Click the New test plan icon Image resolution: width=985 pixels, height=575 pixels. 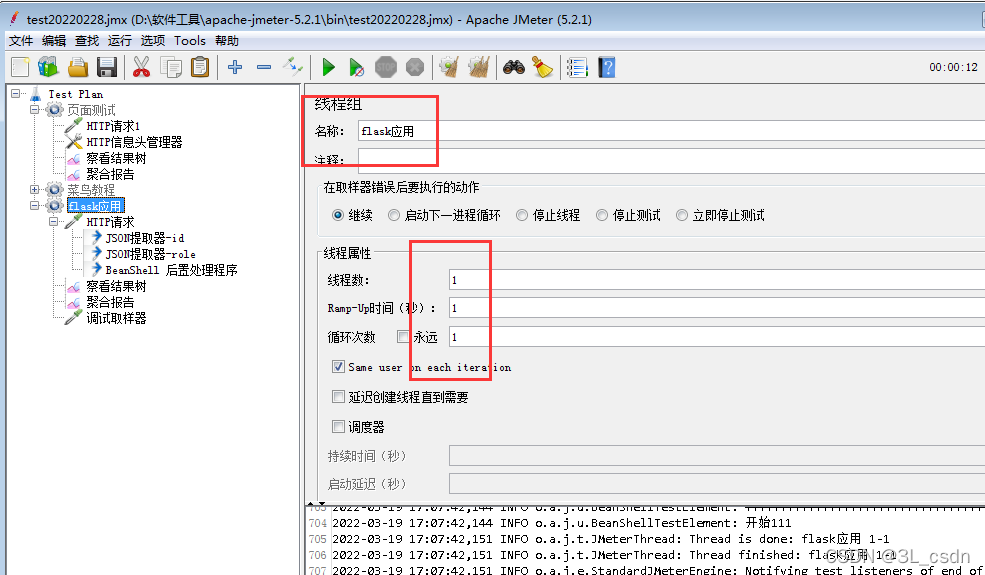[20, 67]
